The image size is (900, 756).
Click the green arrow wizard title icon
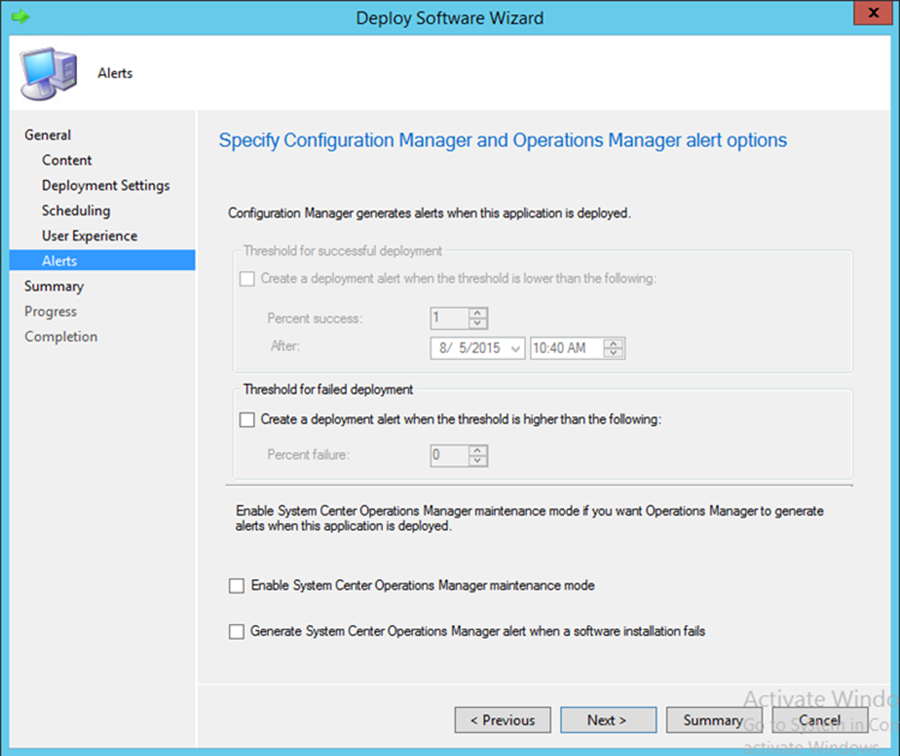click(20, 17)
